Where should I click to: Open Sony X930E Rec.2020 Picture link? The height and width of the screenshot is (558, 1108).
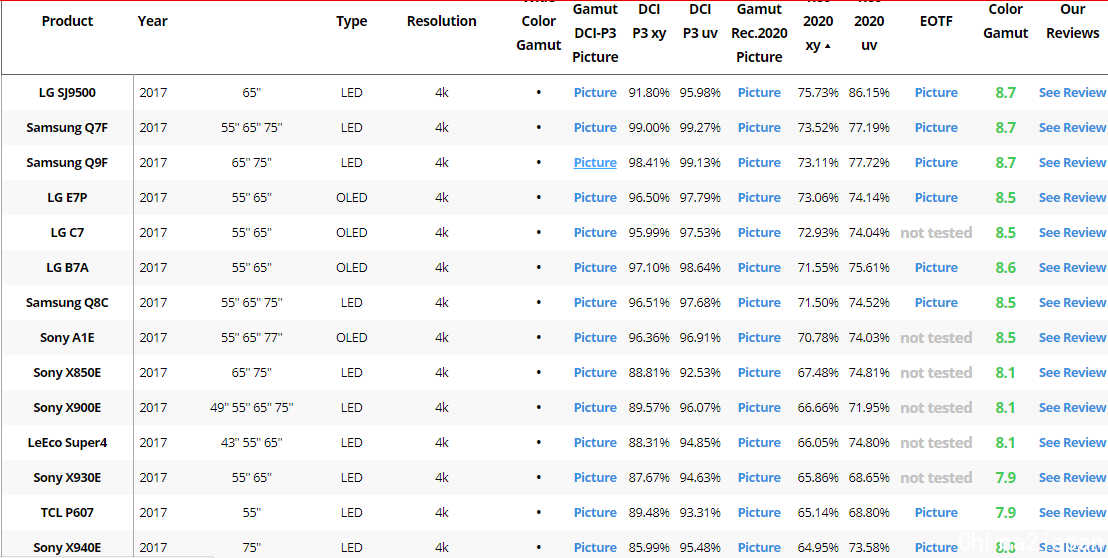click(x=759, y=477)
